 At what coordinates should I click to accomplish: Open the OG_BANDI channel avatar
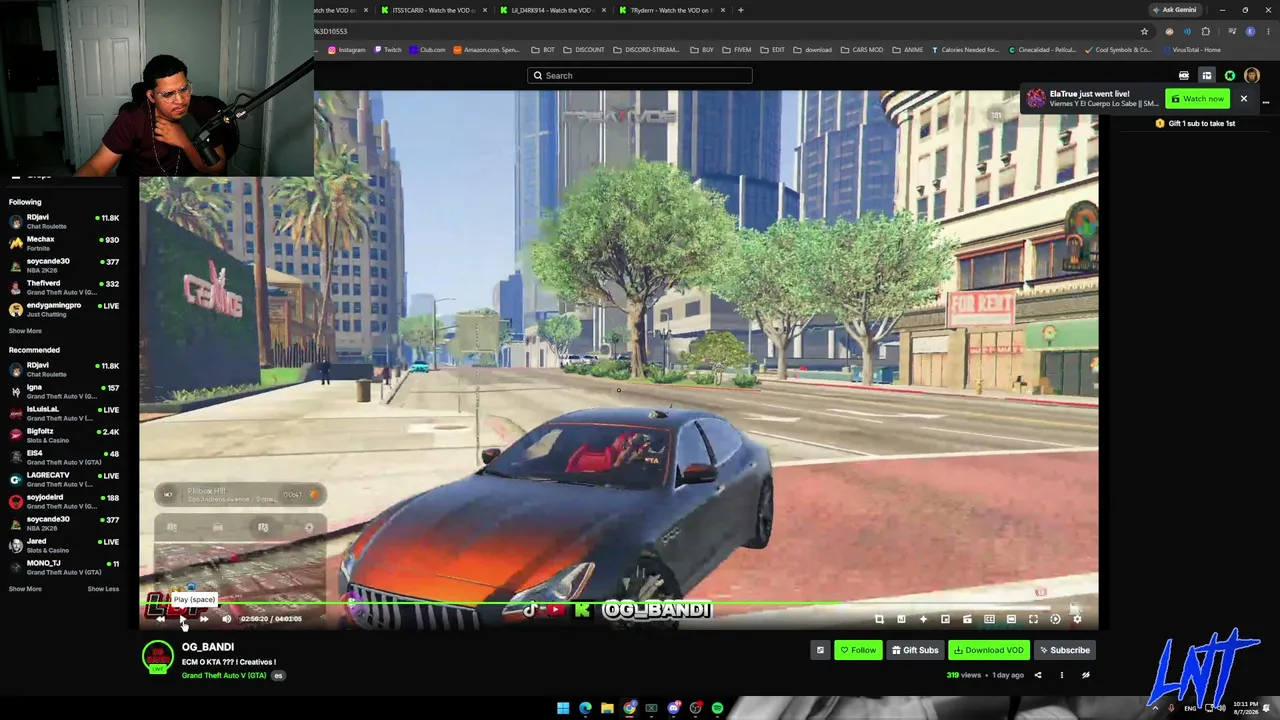pyautogui.click(x=157, y=657)
